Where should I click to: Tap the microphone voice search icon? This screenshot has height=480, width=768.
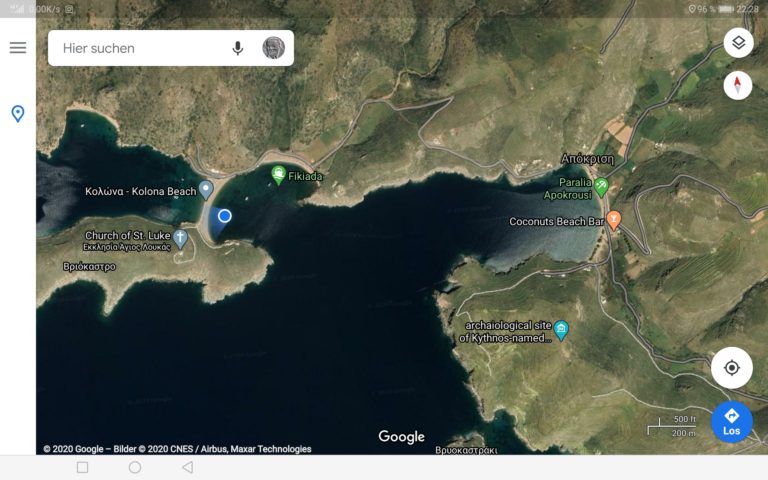(238, 48)
